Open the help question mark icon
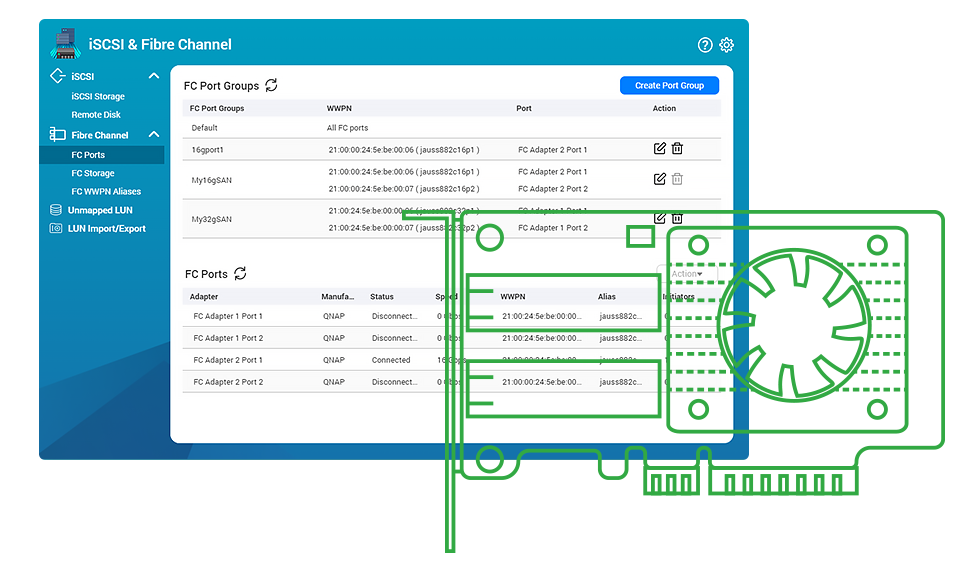This screenshot has width=980, height=570. pos(705,45)
